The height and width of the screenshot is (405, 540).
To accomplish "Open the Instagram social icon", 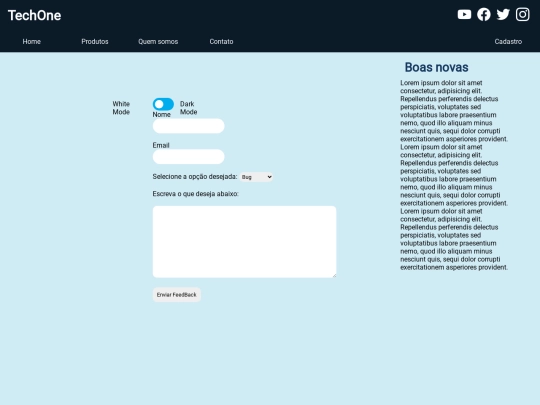I will tap(522, 14).
